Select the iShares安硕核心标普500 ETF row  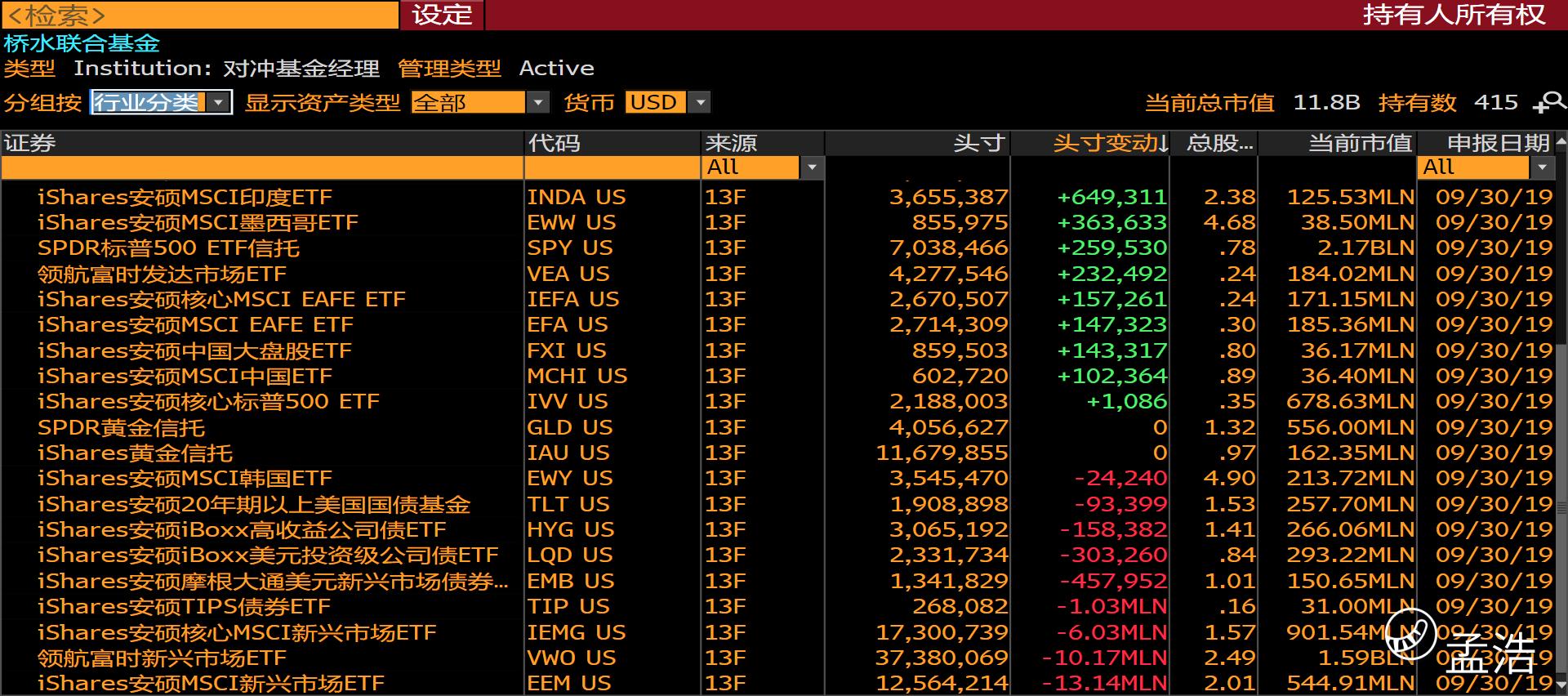tap(778, 401)
